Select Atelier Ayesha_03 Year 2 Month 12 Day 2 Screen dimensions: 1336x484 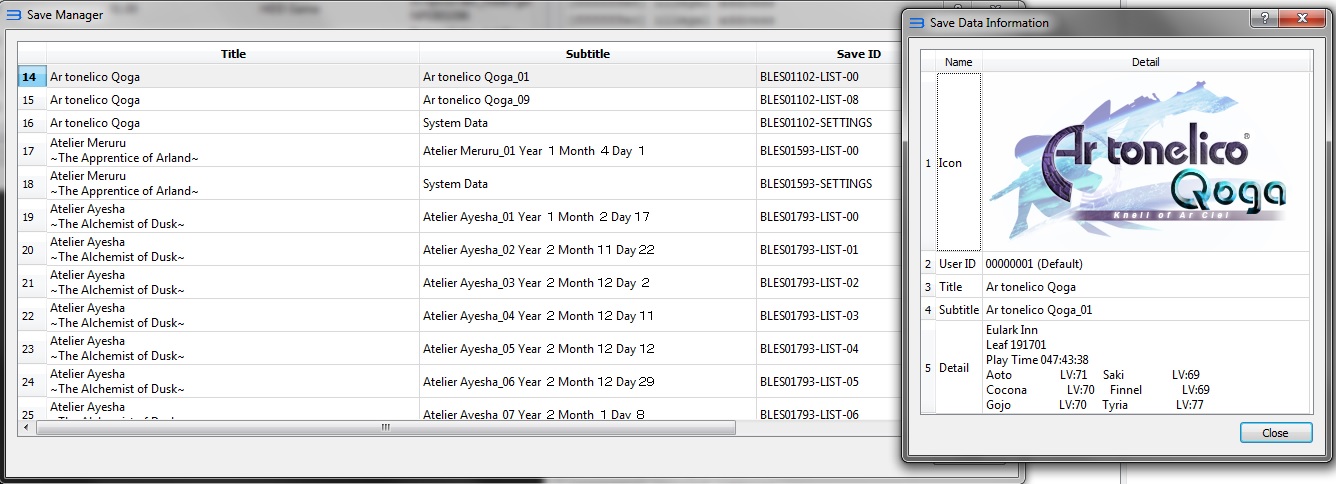pos(587,283)
